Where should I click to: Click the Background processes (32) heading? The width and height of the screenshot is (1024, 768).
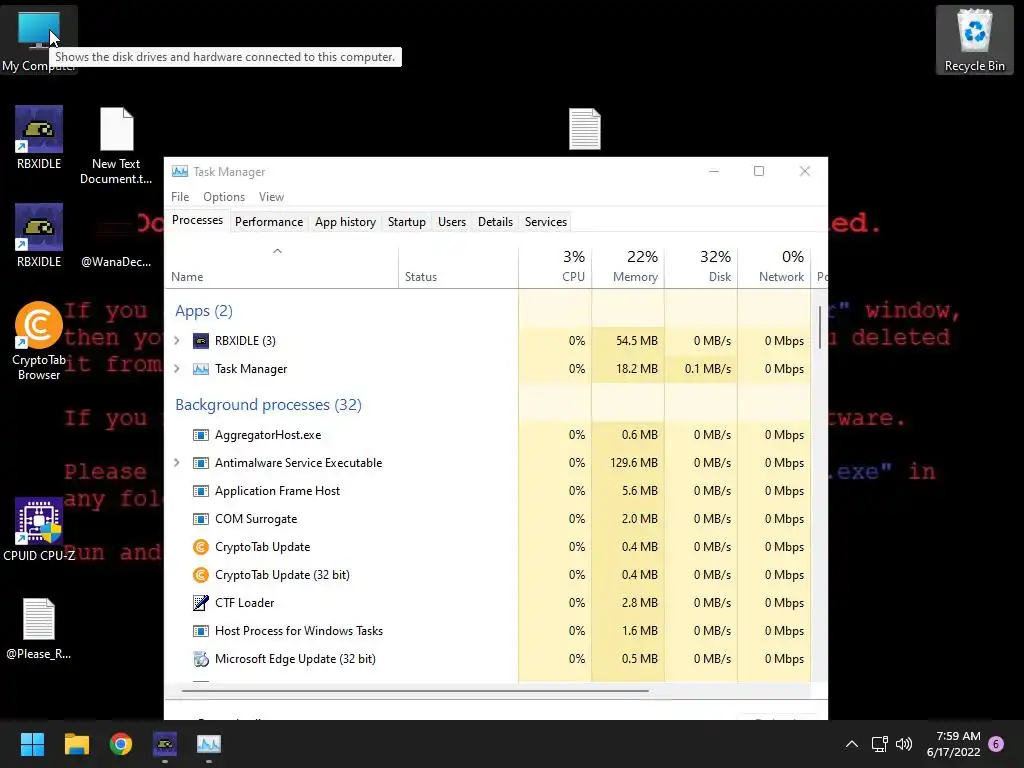[x=268, y=405]
